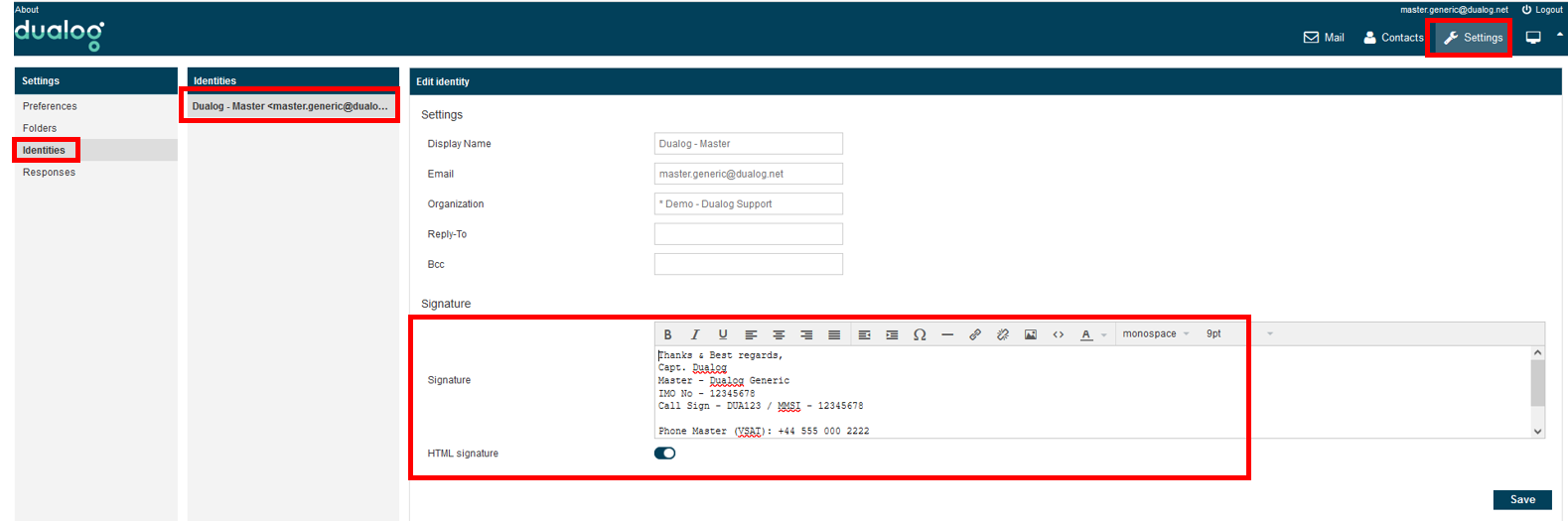Click 'Thanks & Best regards,' signature line
Image resolution: width=1568 pixels, height=521 pixels.
click(x=721, y=355)
